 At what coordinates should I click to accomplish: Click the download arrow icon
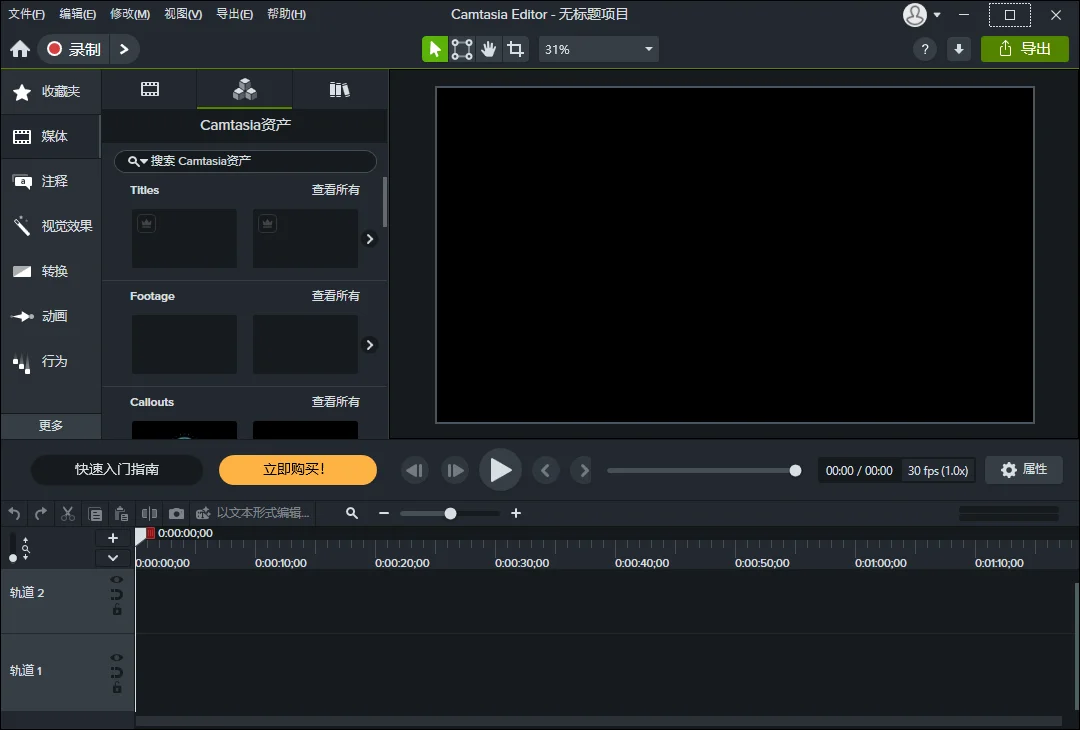pyautogui.click(x=959, y=49)
